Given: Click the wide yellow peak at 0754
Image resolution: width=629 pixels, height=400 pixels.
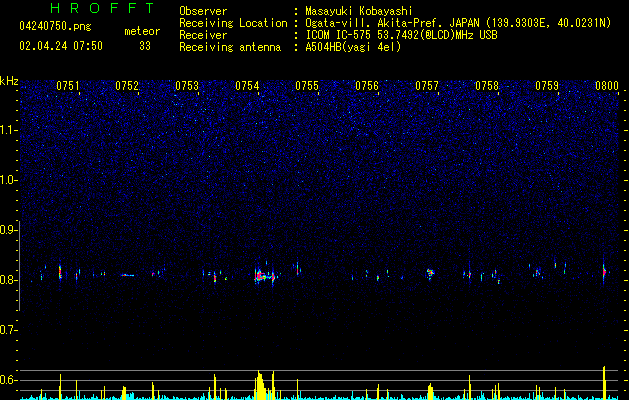Looking at the screenshot, I should pyautogui.click(x=261, y=385).
